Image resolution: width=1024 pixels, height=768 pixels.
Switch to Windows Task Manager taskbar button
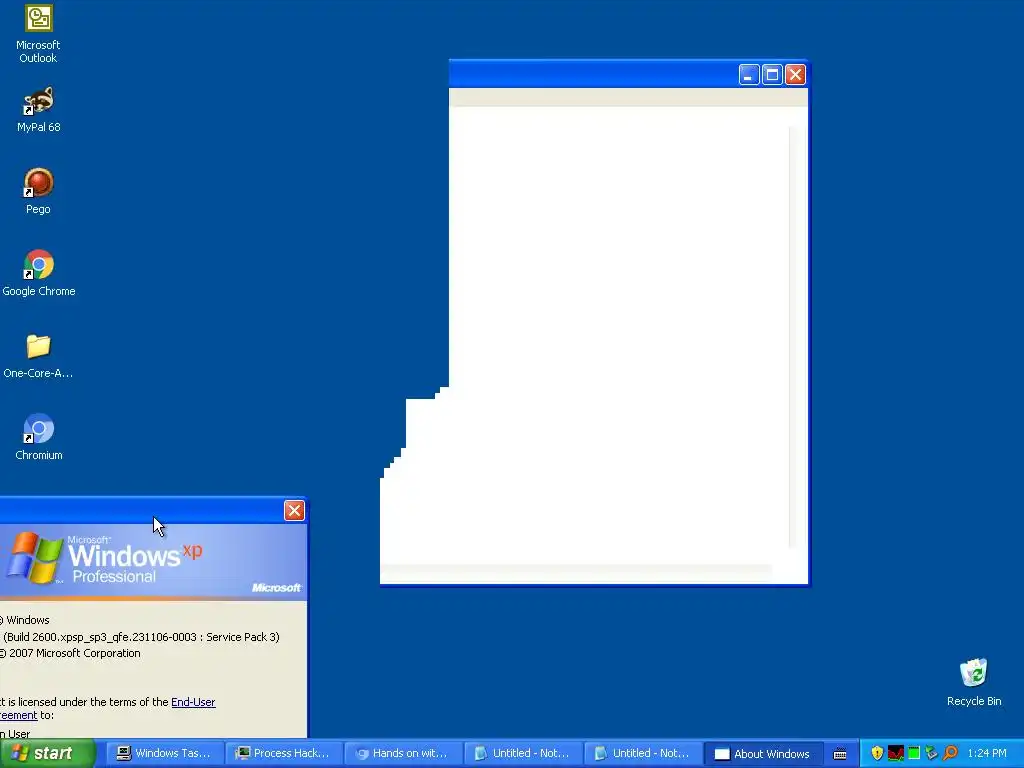tap(164, 753)
